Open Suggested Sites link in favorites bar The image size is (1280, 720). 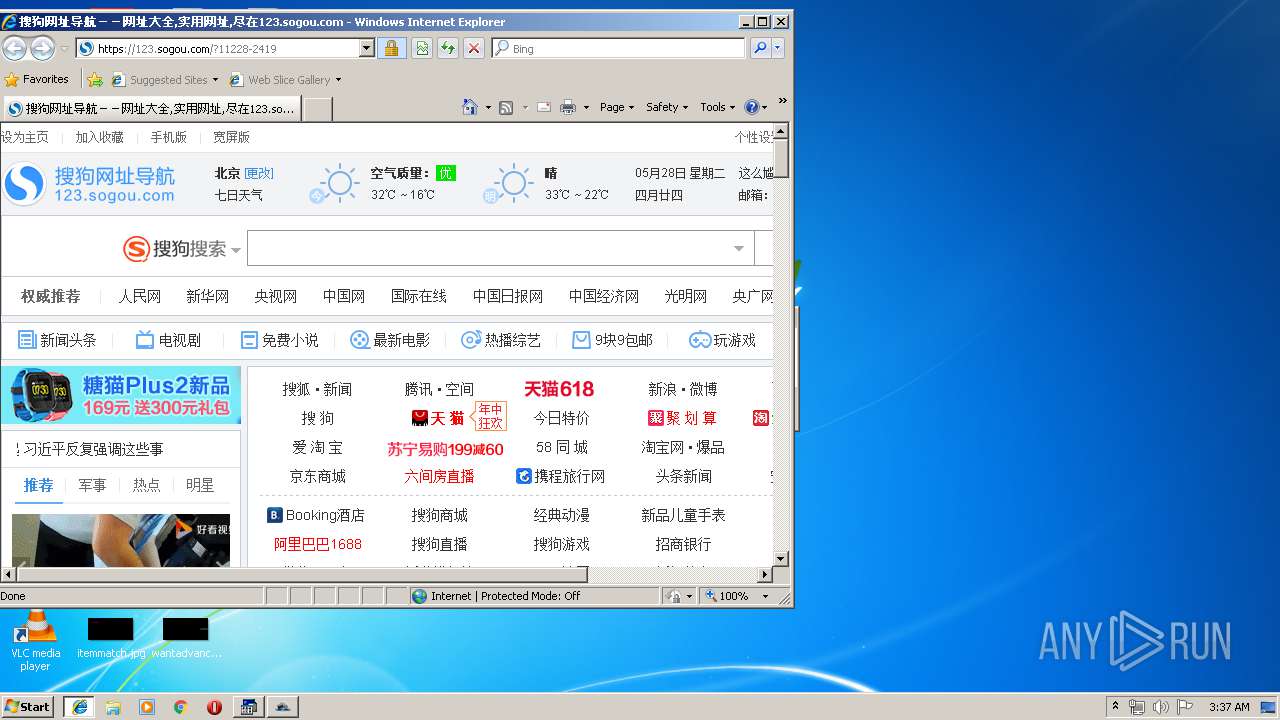click(164, 79)
